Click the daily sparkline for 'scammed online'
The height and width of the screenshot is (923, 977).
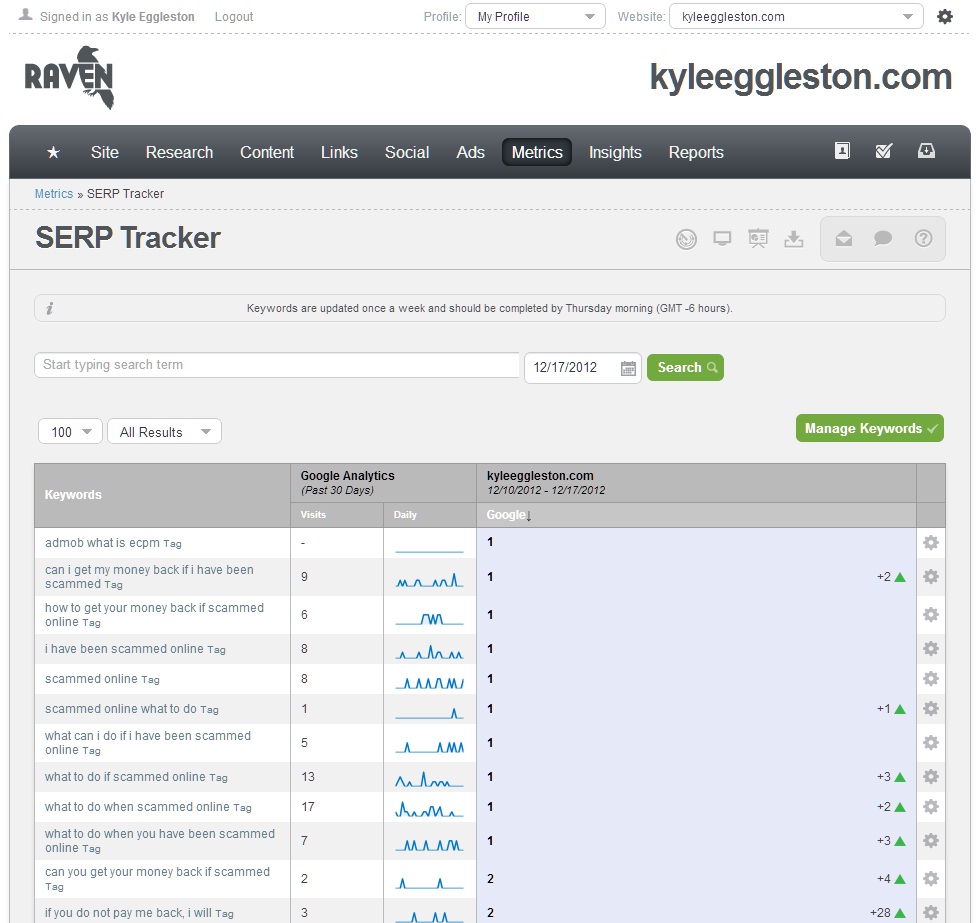pyautogui.click(x=429, y=682)
